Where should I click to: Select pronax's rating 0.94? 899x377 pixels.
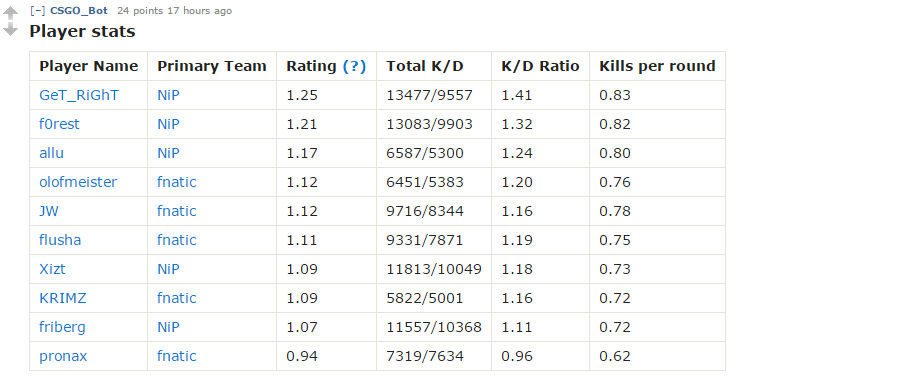click(x=302, y=356)
